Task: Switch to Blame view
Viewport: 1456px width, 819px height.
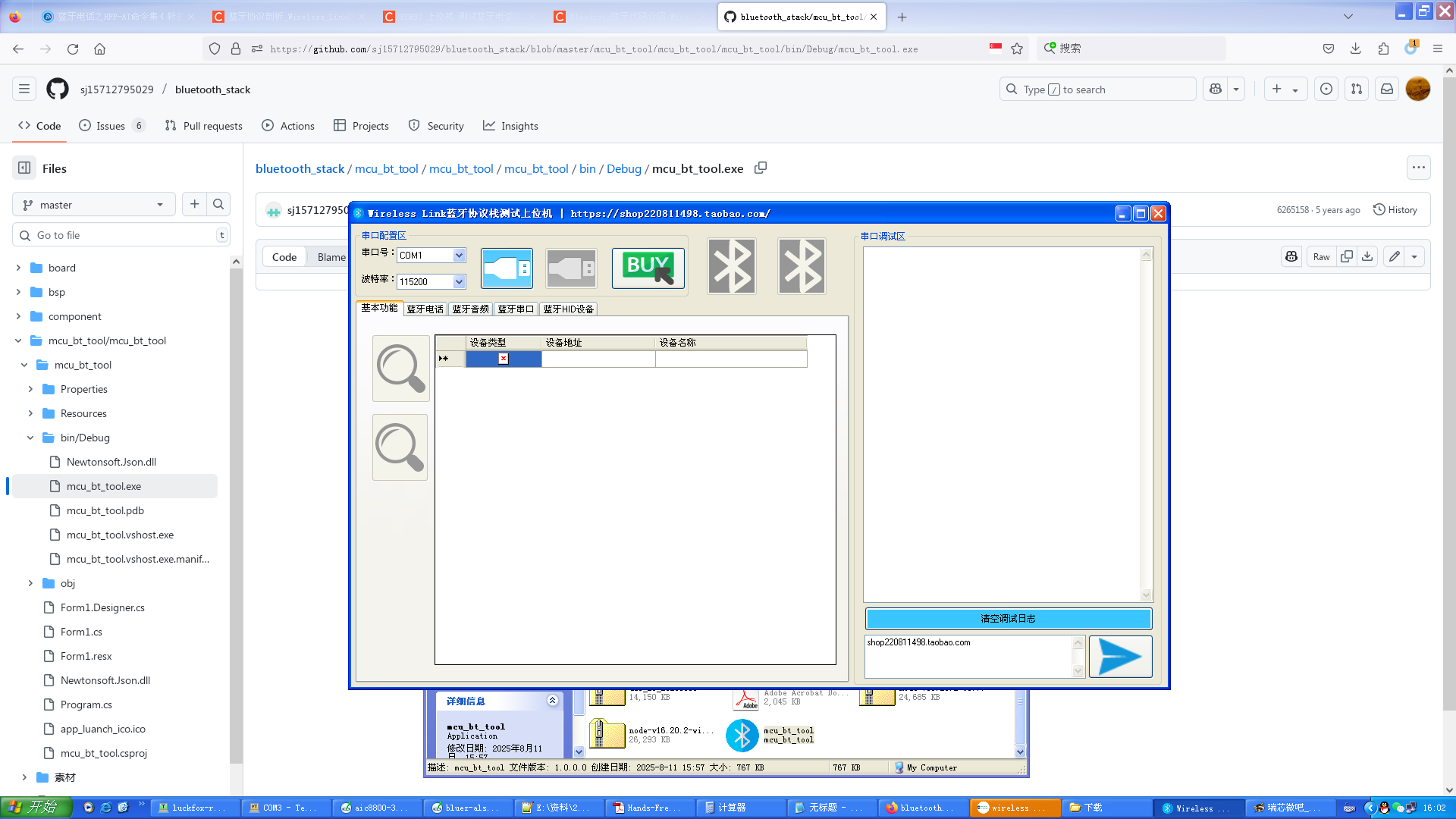Action: pos(331,257)
